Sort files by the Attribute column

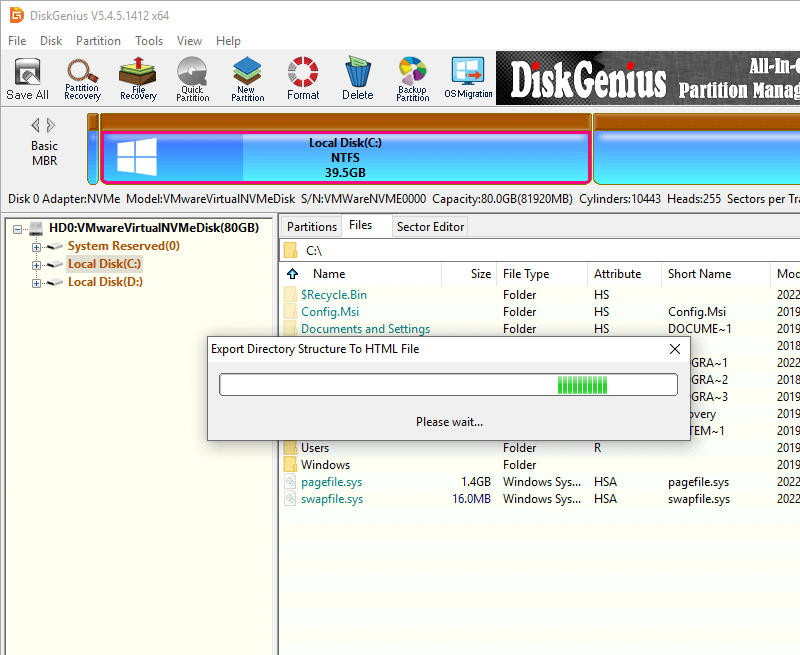(617, 274)
